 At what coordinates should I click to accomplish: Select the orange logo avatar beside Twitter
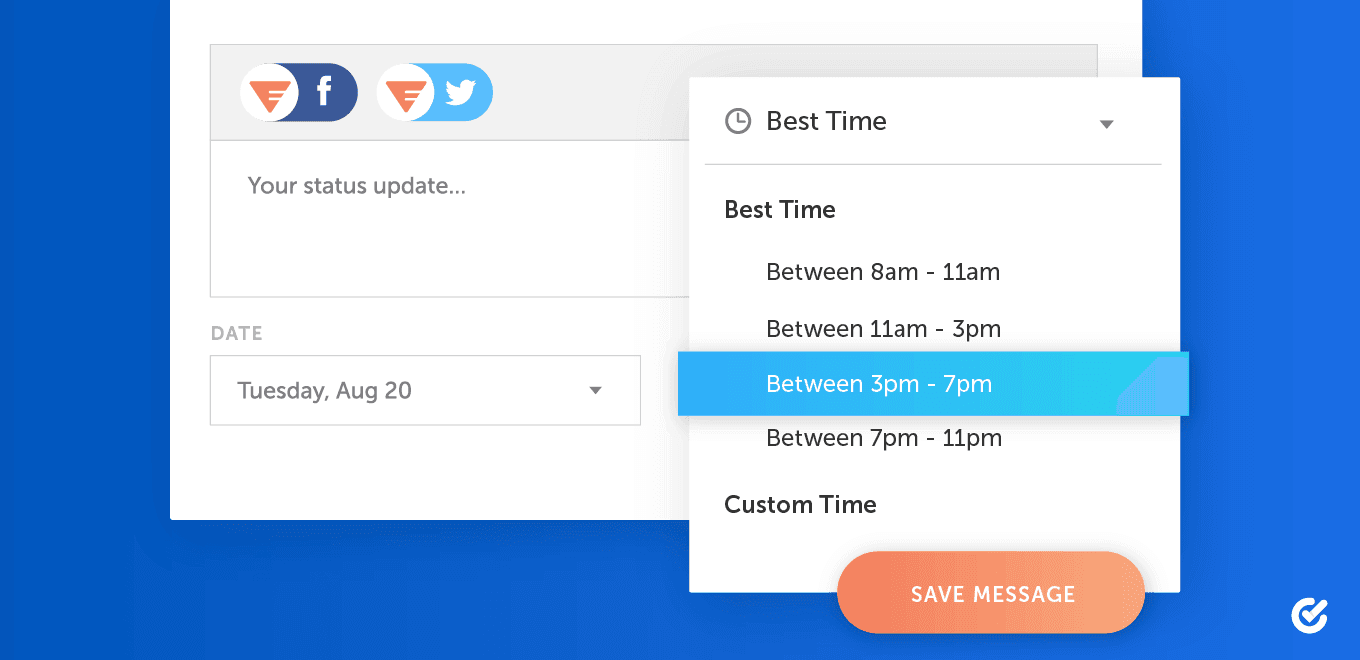point(405,93)
